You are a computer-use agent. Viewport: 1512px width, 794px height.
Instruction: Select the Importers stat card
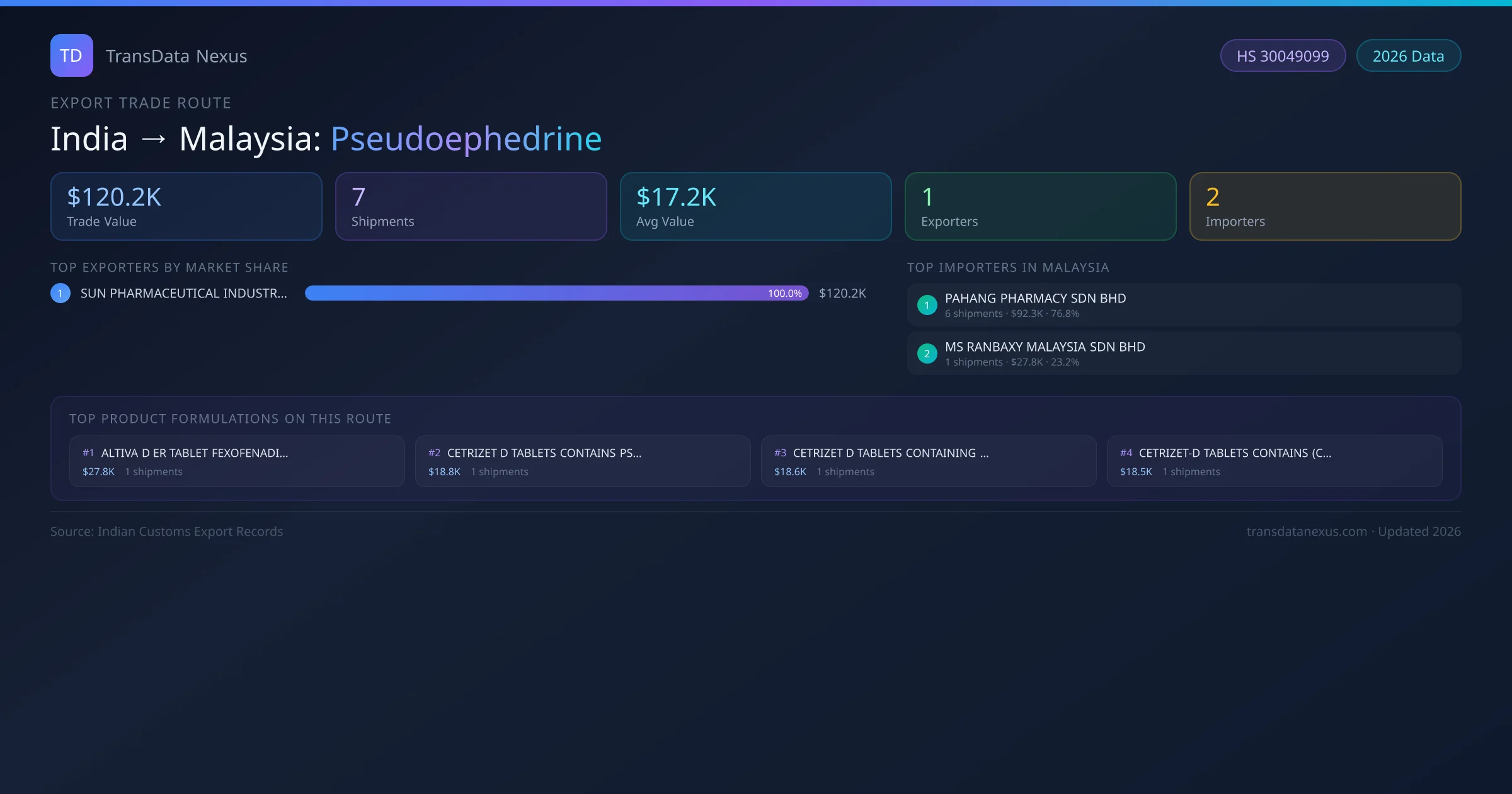(1326, 206)
